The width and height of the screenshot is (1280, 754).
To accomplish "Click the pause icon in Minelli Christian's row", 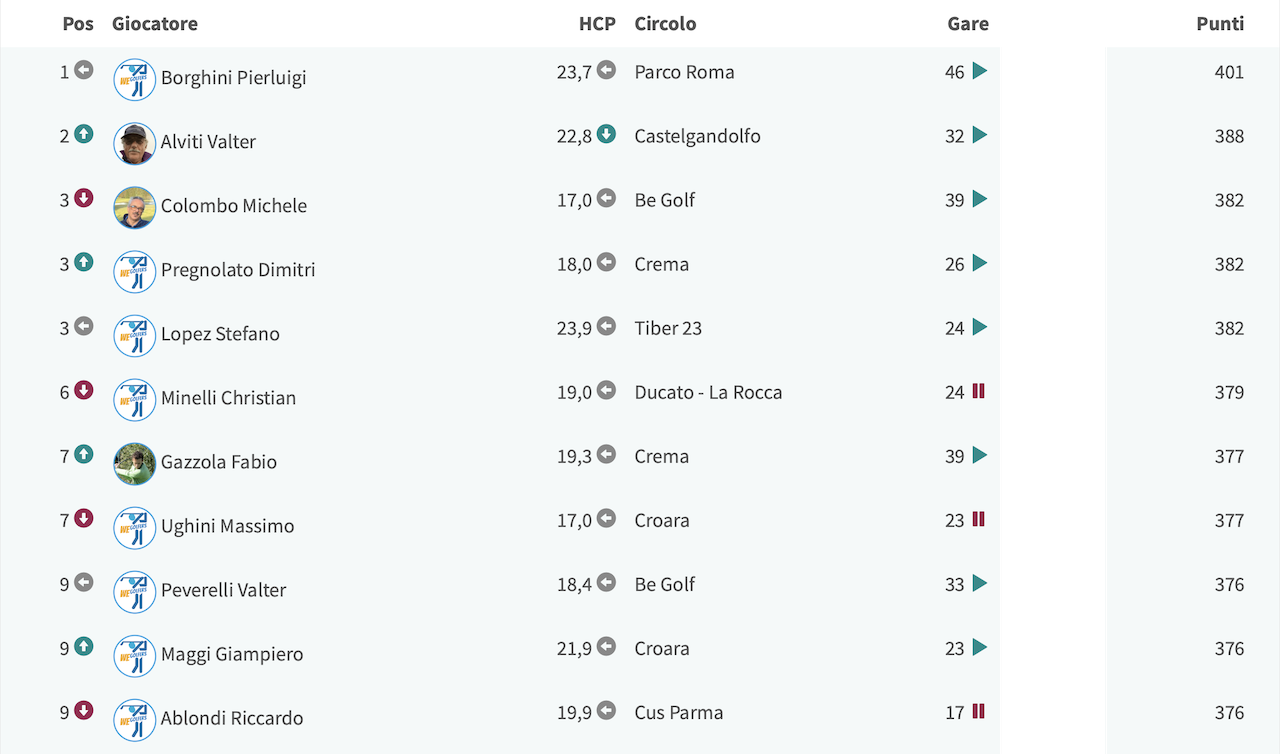I will pyautogui.click(x=979, y=391).
